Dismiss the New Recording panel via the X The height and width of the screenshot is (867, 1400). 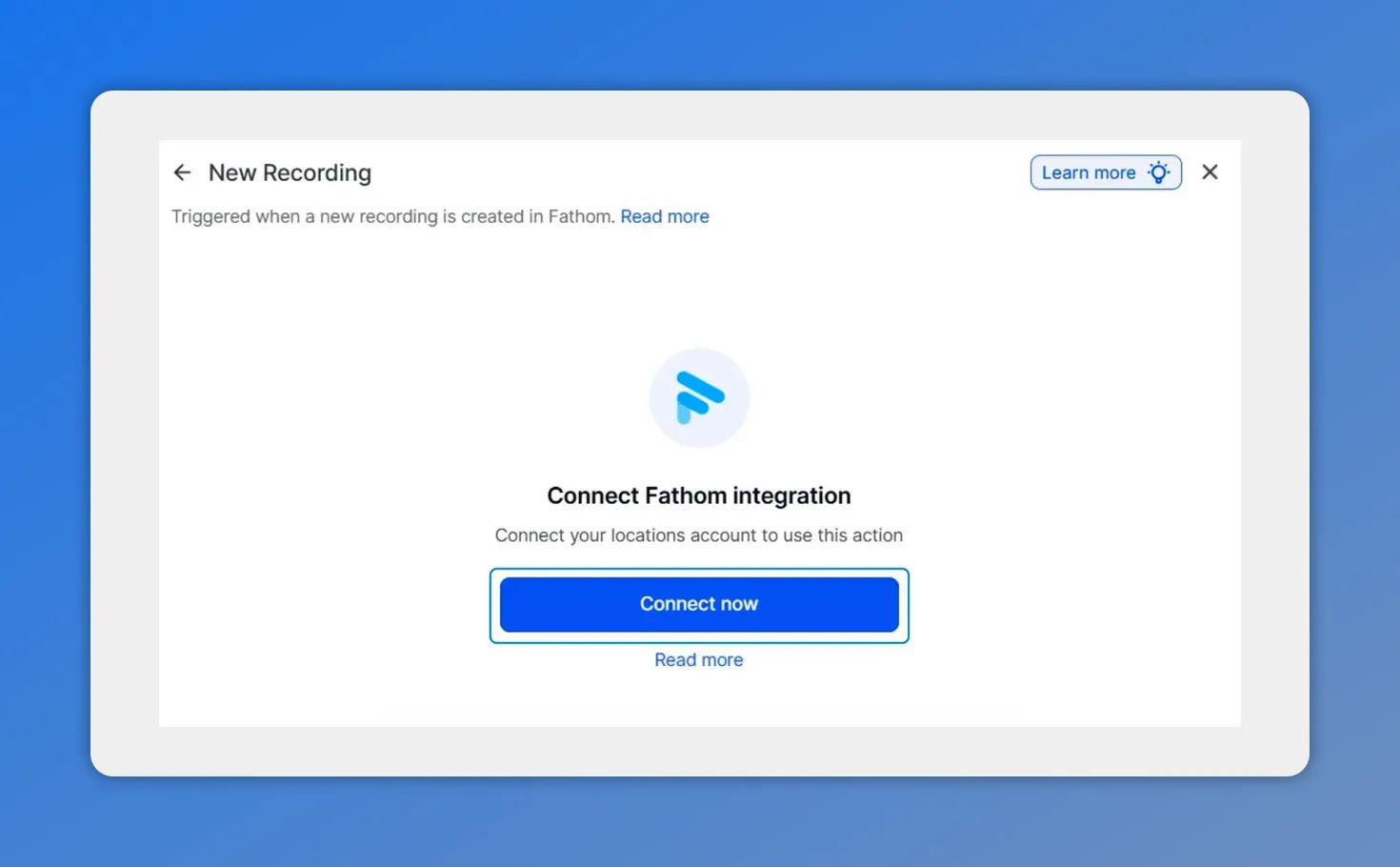[x=1209, y=171]
